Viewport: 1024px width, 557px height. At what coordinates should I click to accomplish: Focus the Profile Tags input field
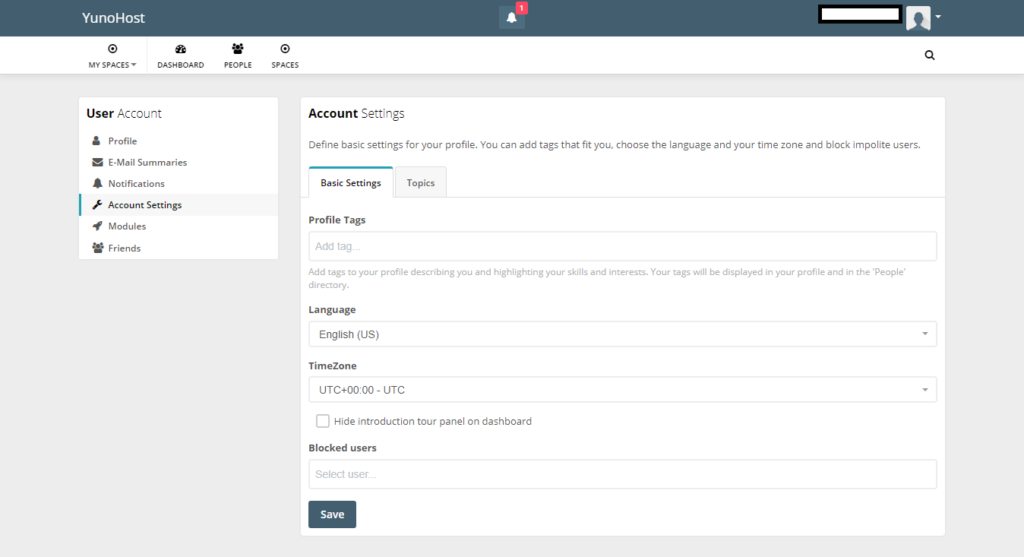[622, 246]
